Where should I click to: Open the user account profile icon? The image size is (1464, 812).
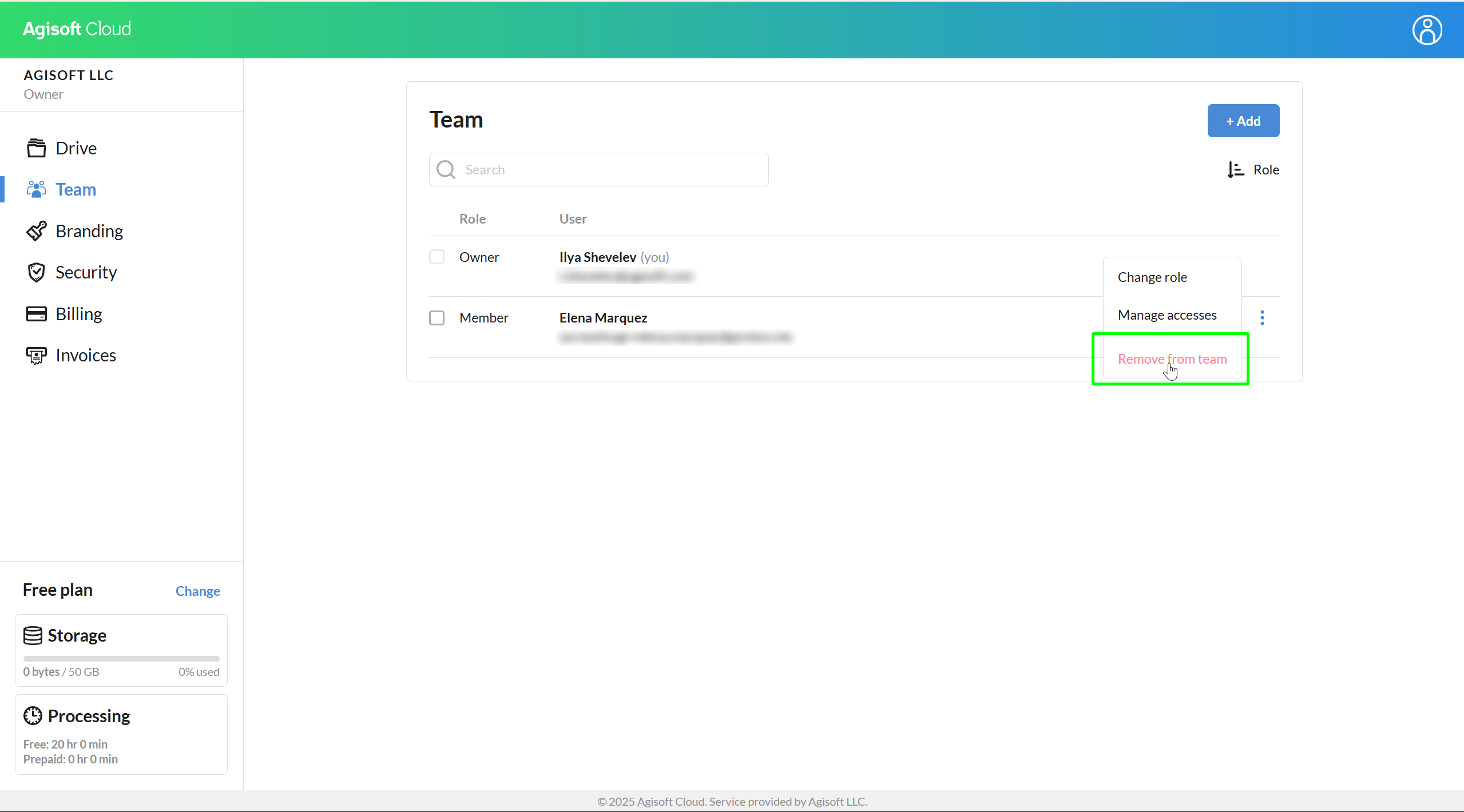(x=1427, y=30)
